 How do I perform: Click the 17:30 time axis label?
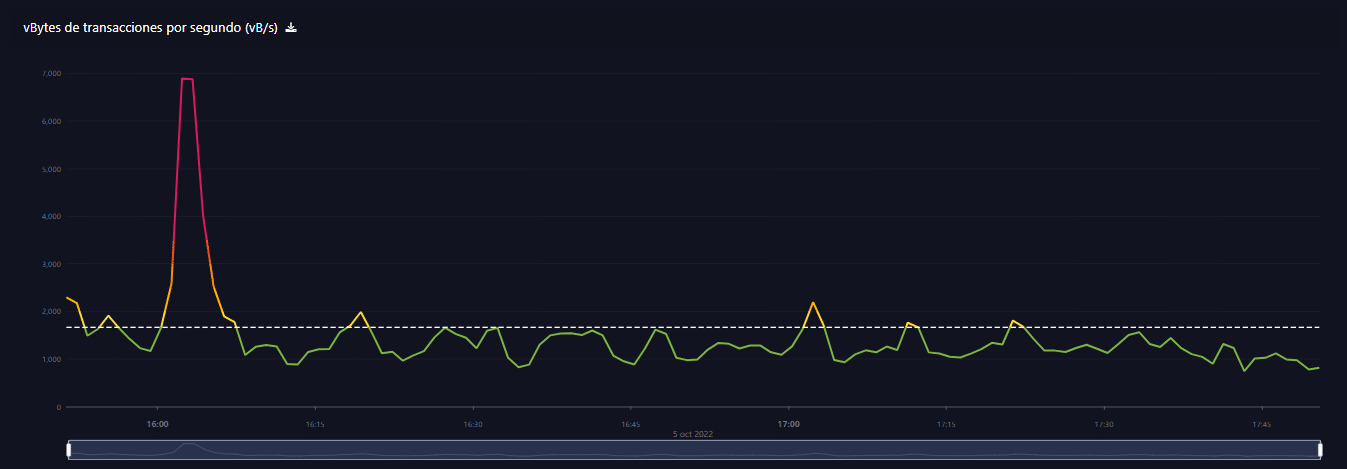(1104, 424)
